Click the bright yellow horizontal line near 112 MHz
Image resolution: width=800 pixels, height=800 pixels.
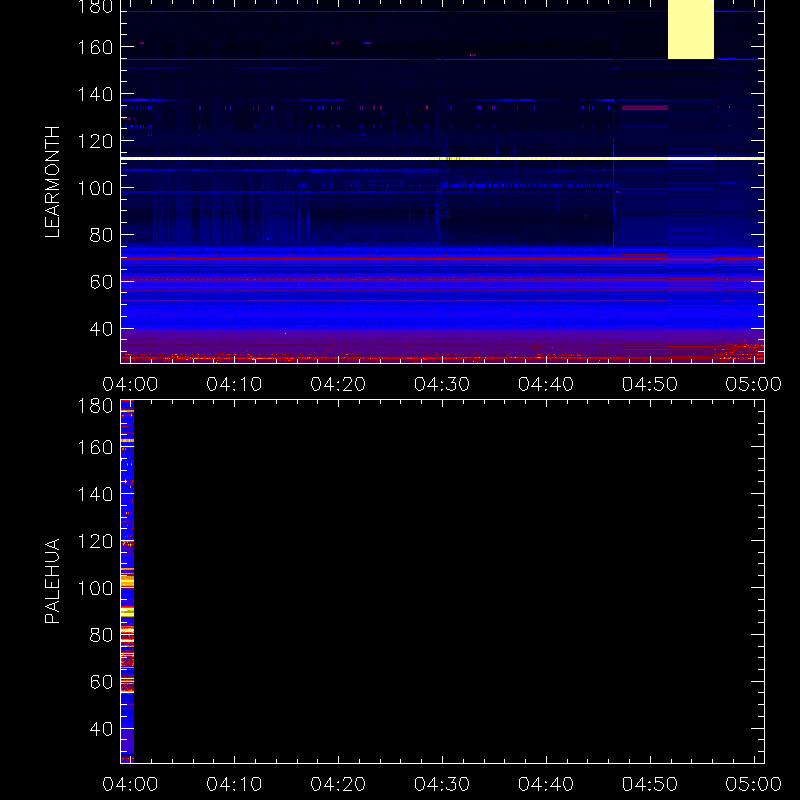(442, 159)
